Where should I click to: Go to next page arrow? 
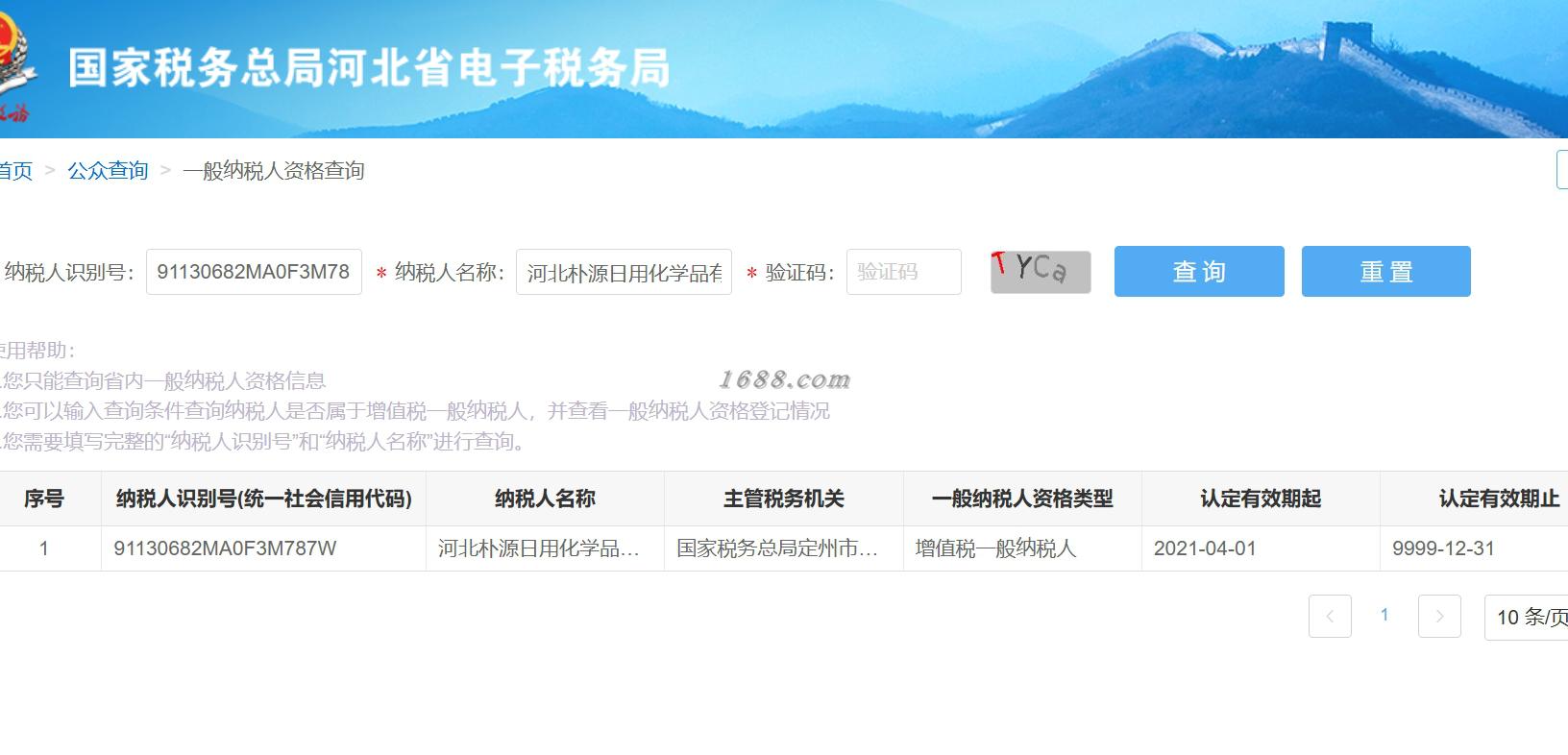click(1439, 616)
